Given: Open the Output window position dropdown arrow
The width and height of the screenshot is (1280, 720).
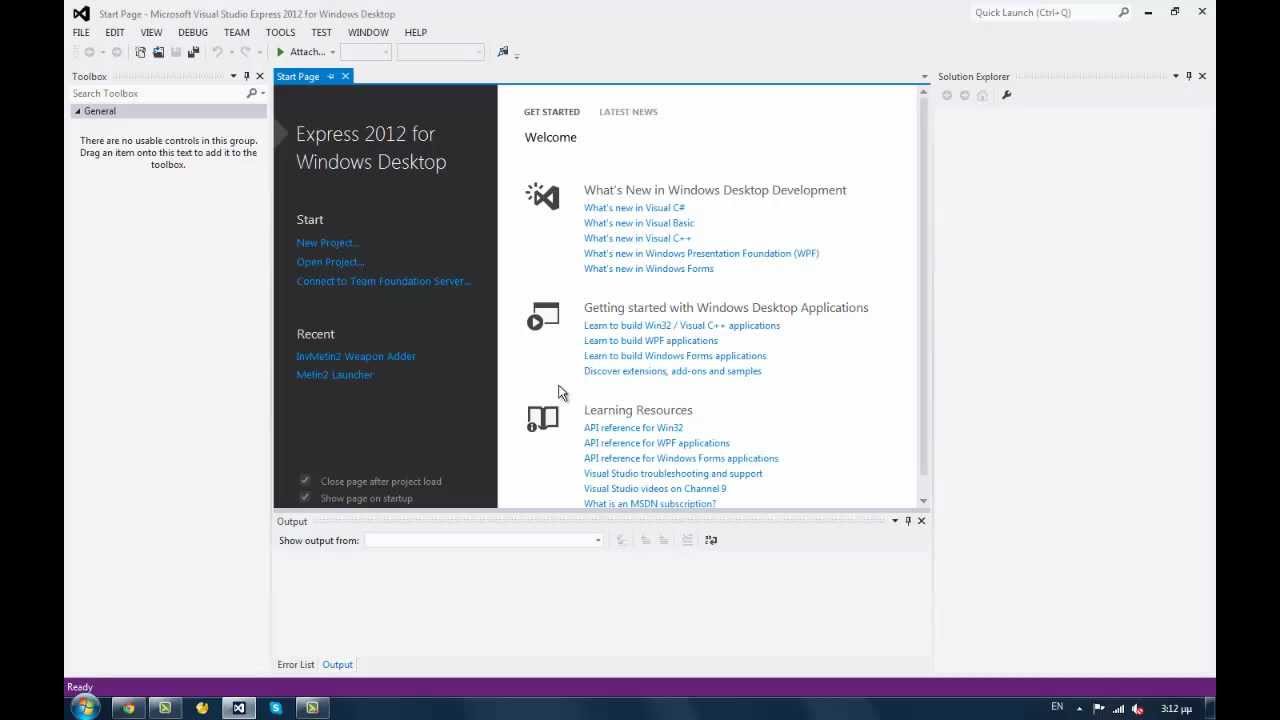Looking at the screenshot, I should click(x=895, y=521).
